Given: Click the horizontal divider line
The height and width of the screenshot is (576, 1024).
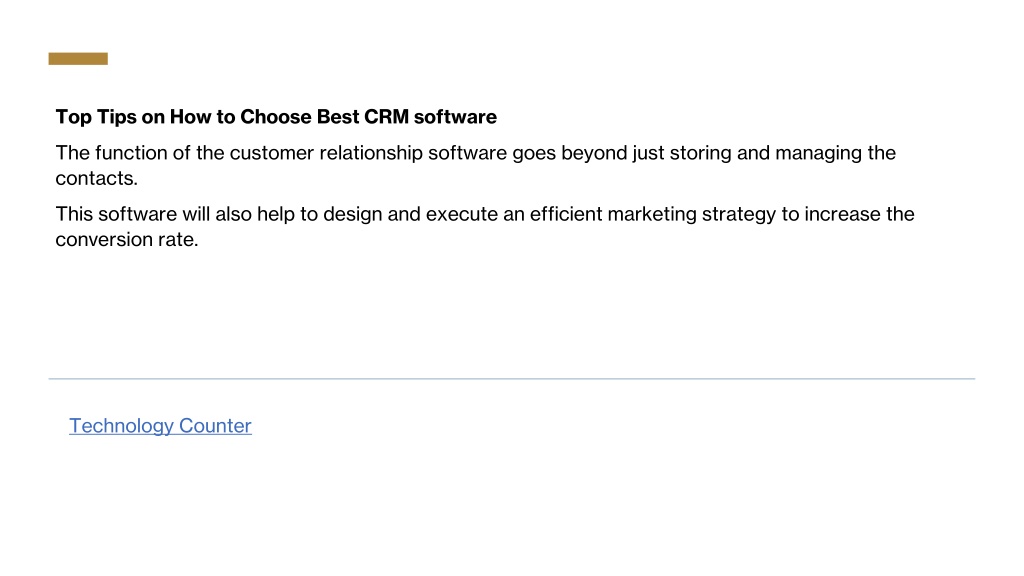Looking at the screenshot, I should pos(511,378).
